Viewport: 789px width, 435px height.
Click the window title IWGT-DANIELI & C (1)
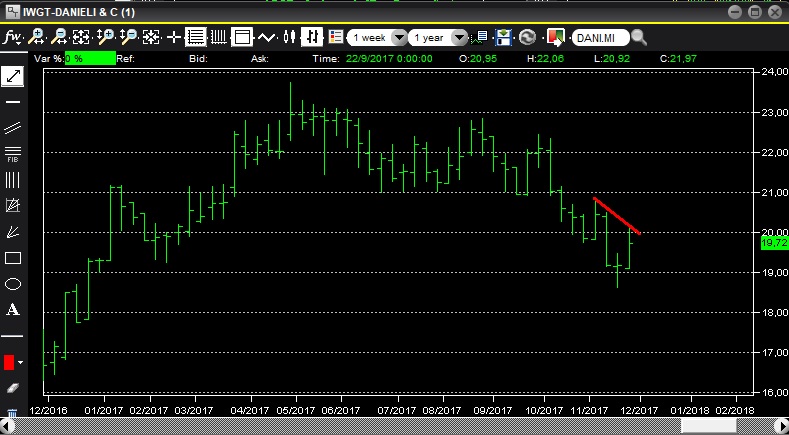[78, 12]
